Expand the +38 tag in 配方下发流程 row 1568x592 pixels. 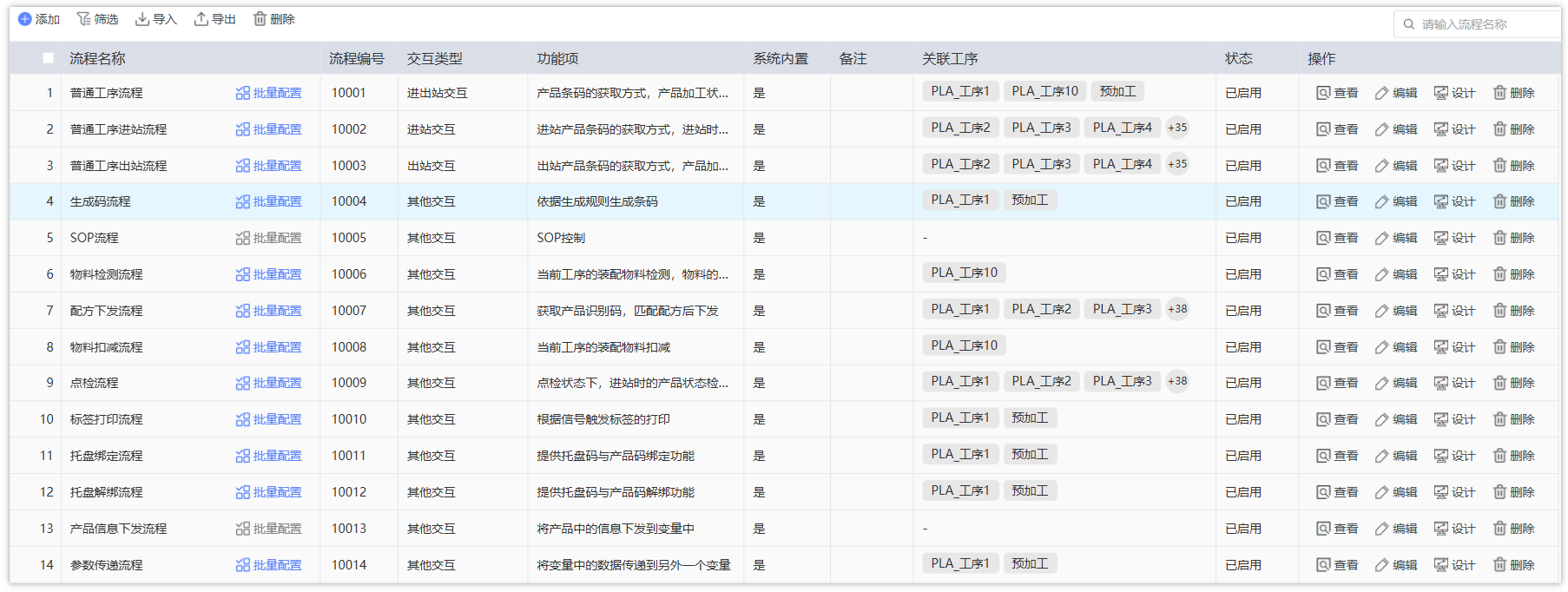(x=1177, y=309)
